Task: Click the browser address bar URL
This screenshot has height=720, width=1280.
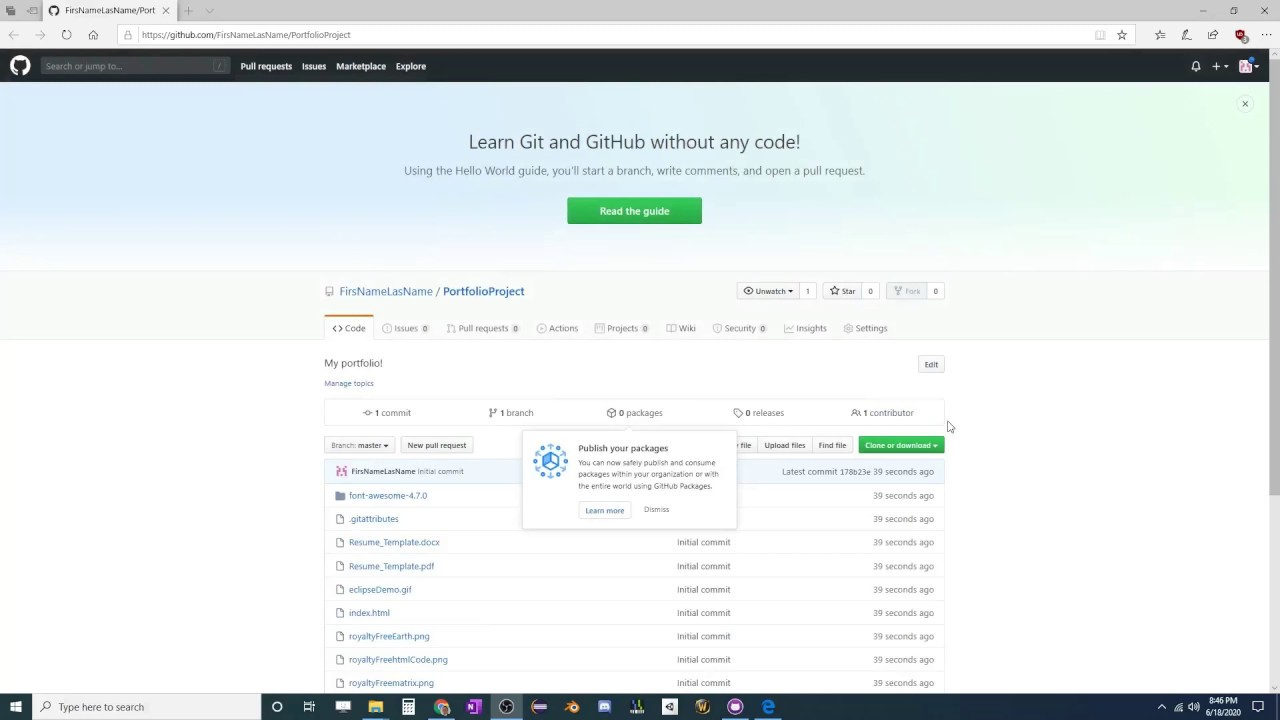Action: click(x=246, y=35)
